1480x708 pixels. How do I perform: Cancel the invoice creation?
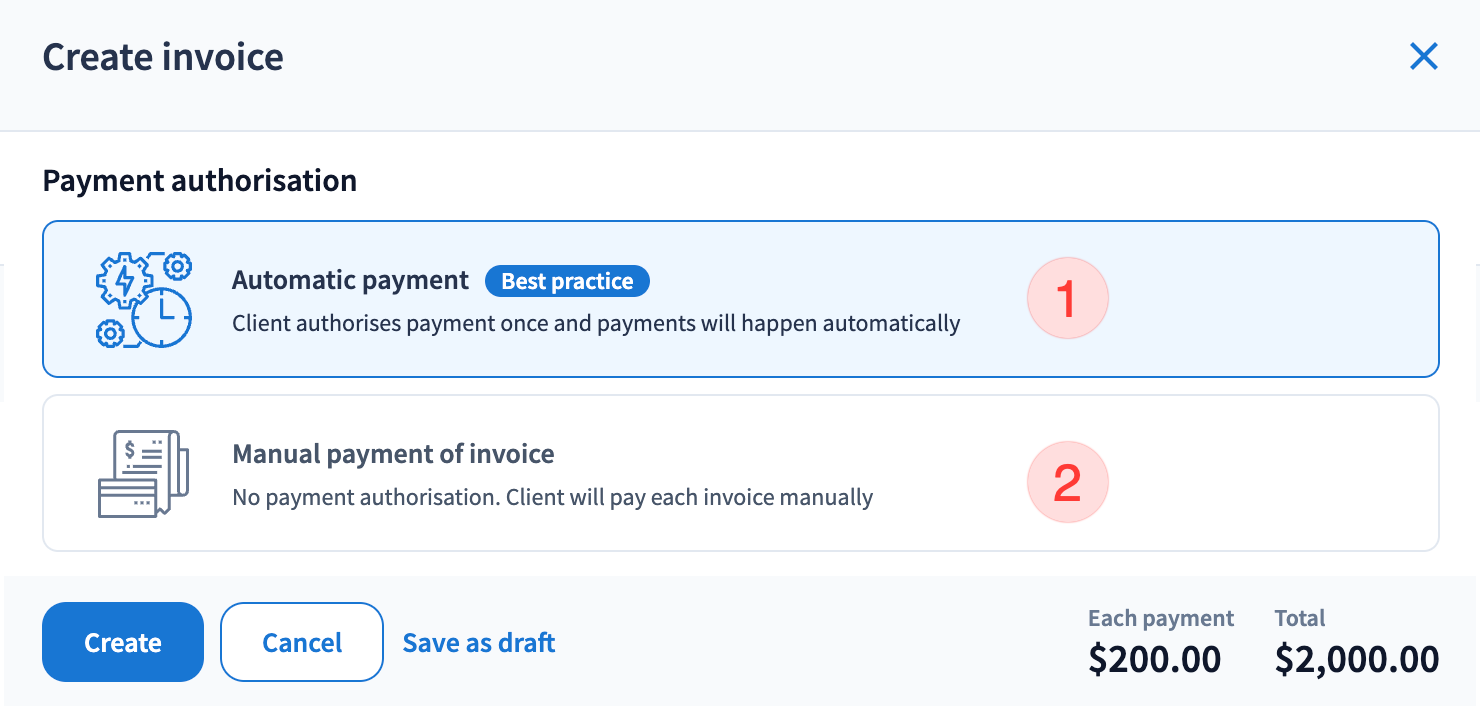pyautogui.click(x=302, y=642)
